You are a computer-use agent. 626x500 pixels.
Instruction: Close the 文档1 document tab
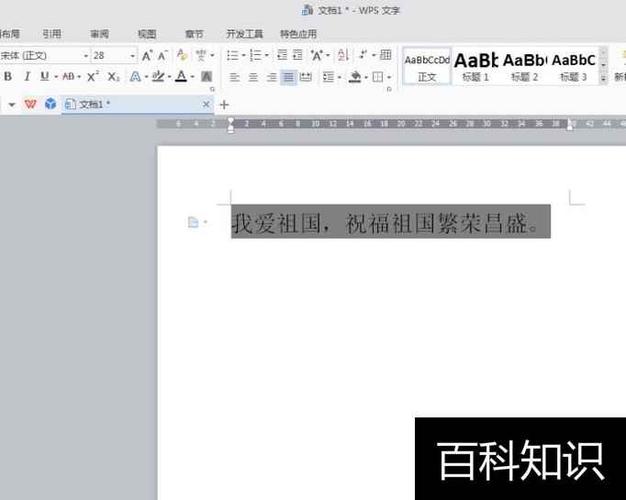(x=206, y=105)
